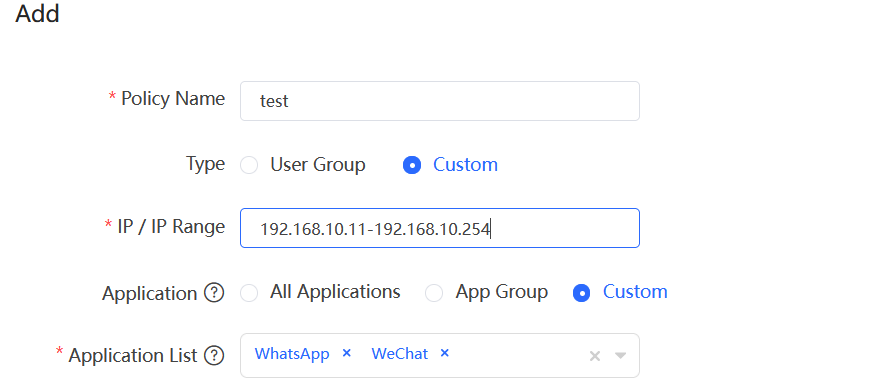Click into the IP / IP Range field
The width and height of the screenshot is (878, 386).
[440, 228]
